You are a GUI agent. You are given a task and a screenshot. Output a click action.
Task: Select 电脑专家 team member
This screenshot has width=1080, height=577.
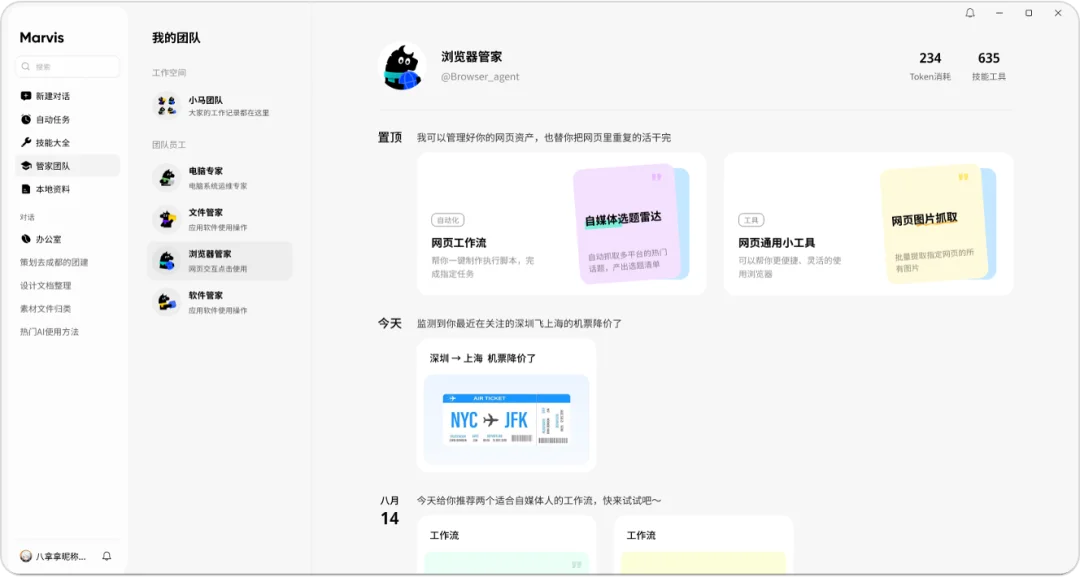(x=220, y=178)
